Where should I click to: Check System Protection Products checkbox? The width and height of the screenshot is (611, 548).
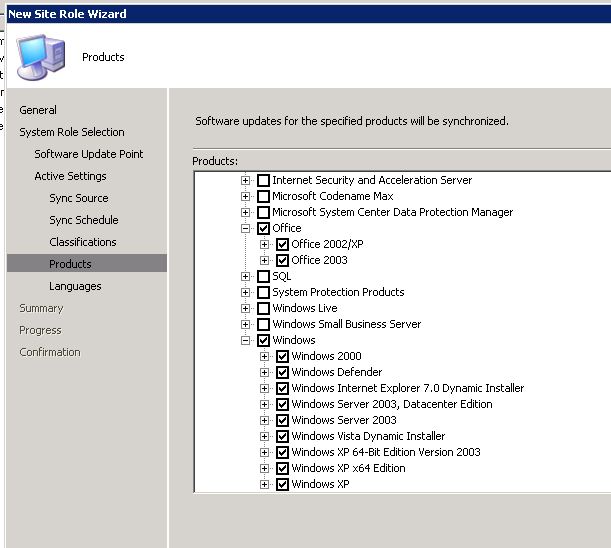pos(263,292)
